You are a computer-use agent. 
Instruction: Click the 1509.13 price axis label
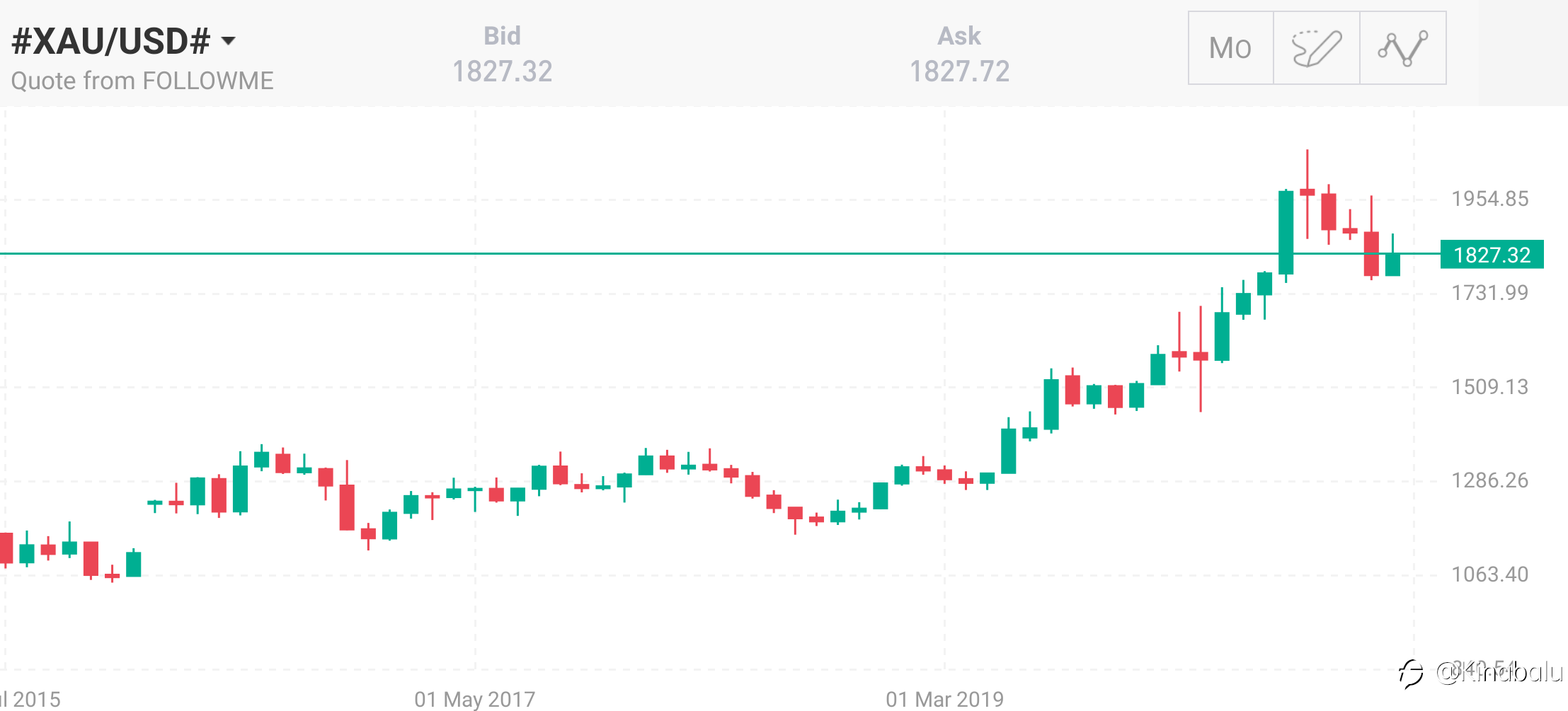[x=1489, y=387]
